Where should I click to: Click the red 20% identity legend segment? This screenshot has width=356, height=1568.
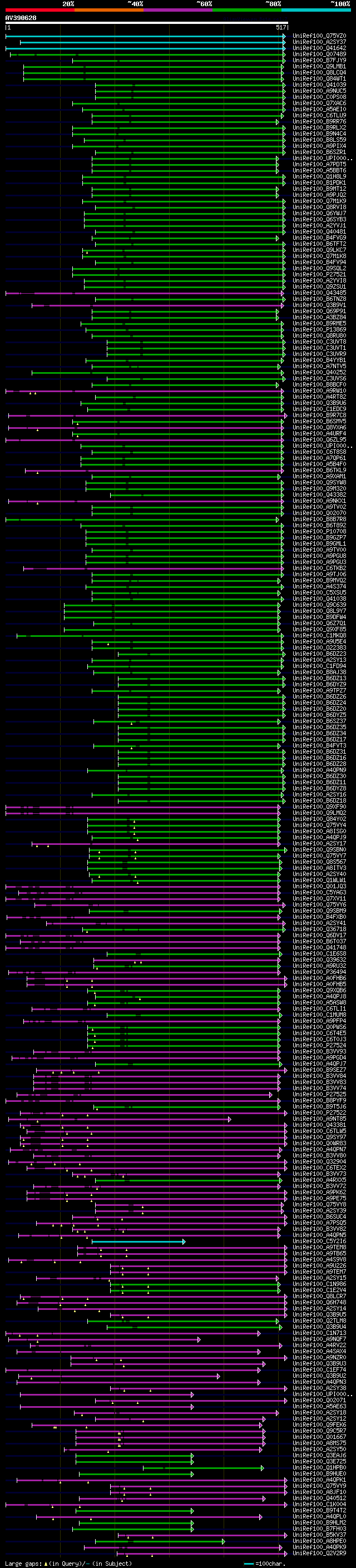[39, 10]
